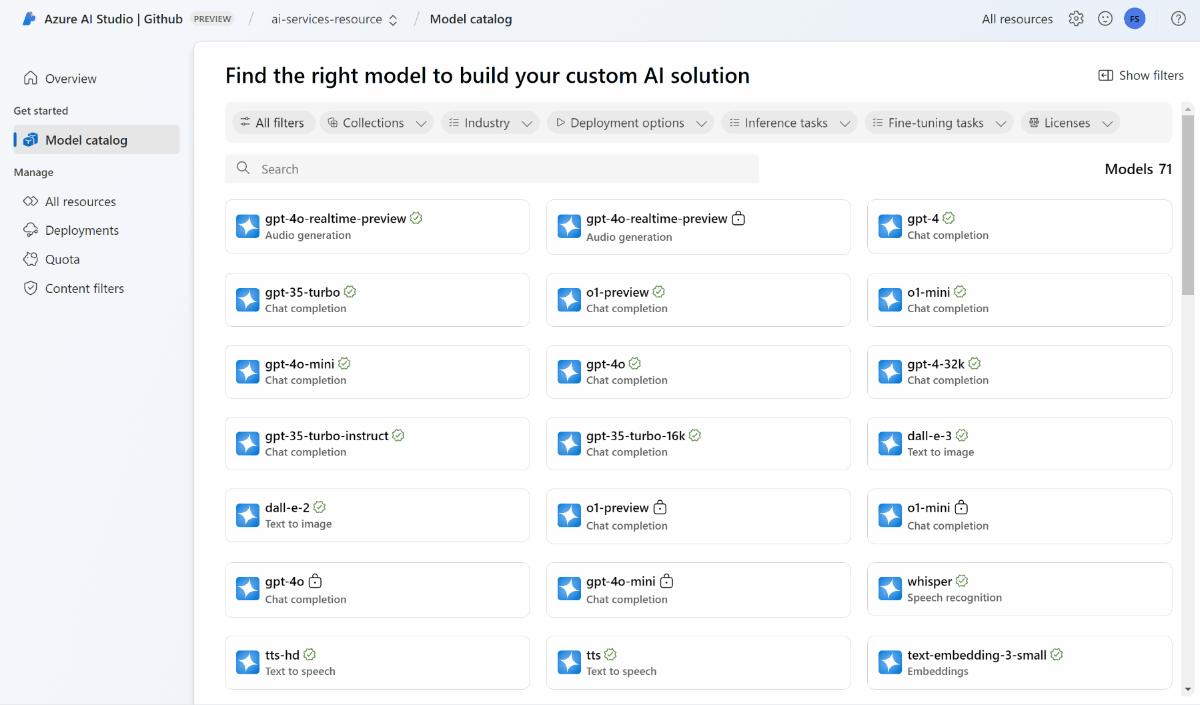
Task: Go to Deployments in the sidebar
Action: [81, 230]
